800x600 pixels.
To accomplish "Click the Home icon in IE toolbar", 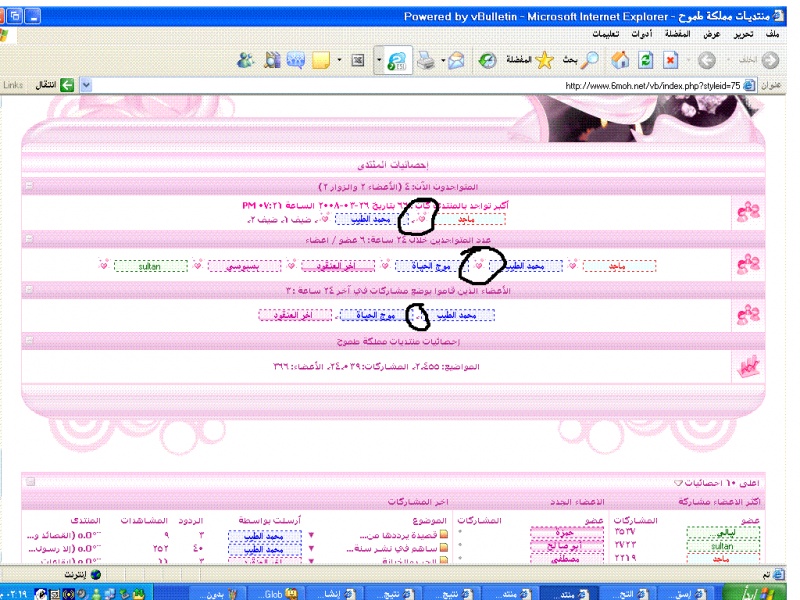I will (620, 60).
